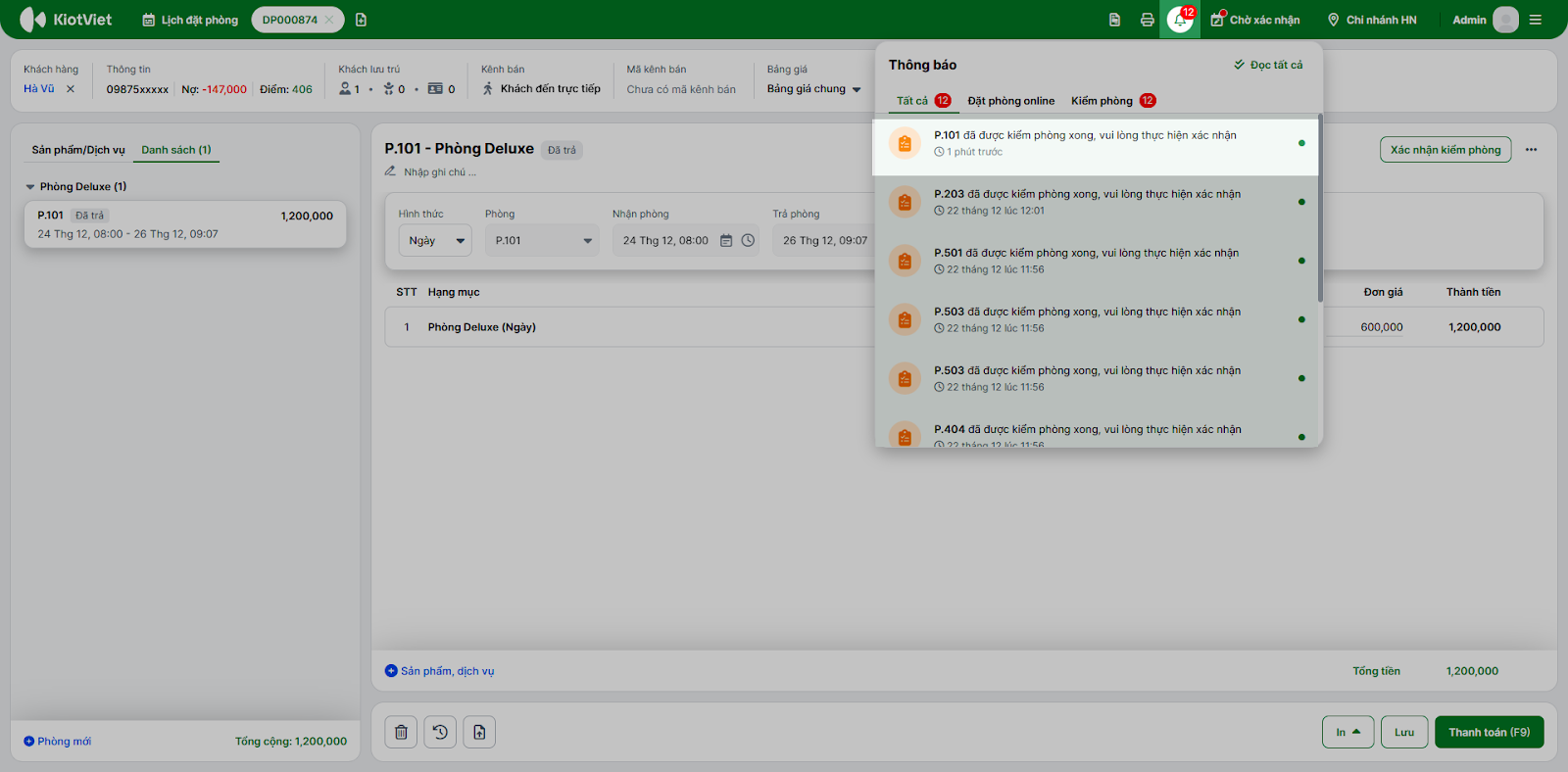
Task: Click the Lưu save button
Action: [x=1404, y=732]
